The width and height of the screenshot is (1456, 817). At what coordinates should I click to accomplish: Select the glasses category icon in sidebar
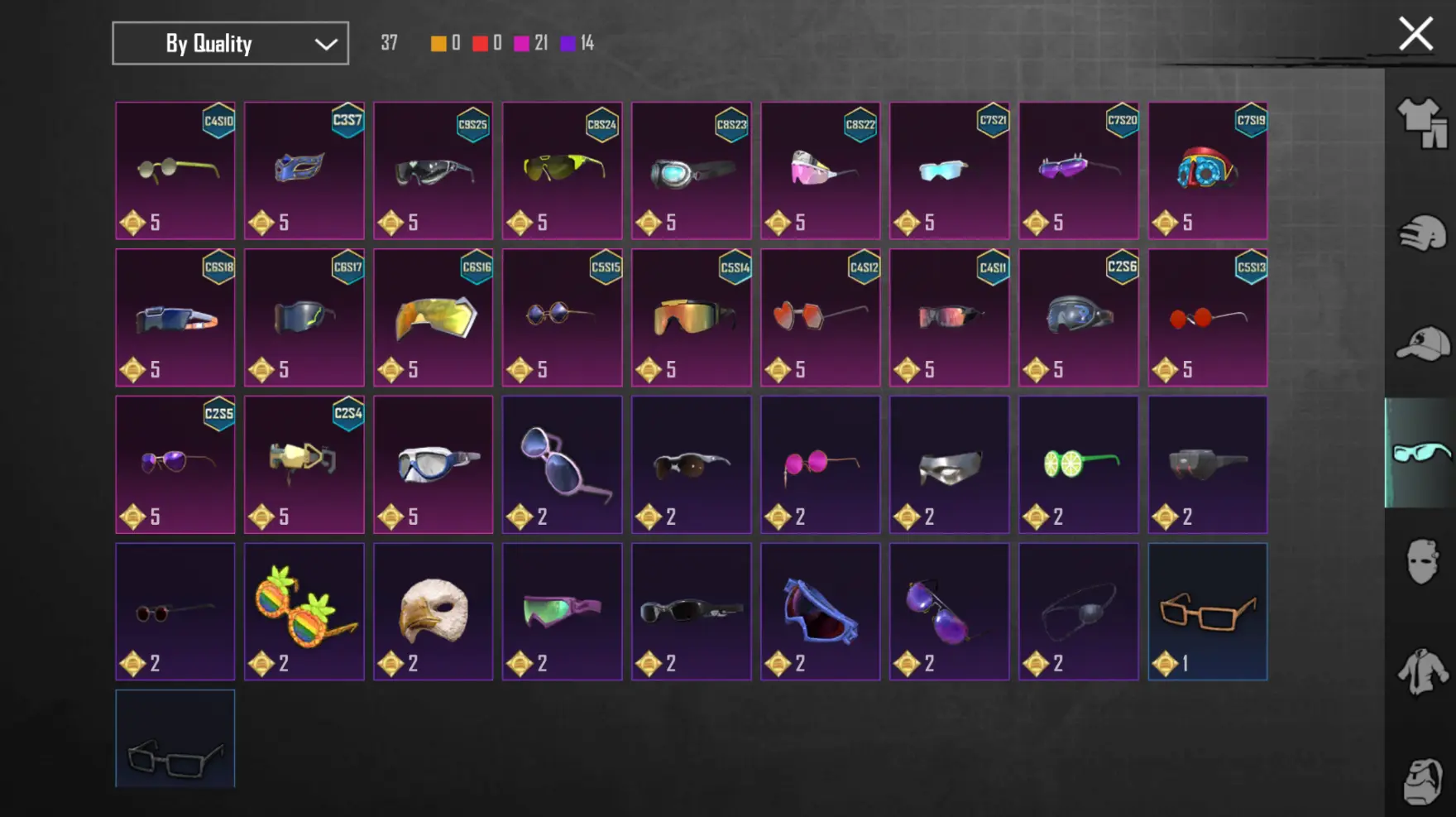(x=1420, y=452)
